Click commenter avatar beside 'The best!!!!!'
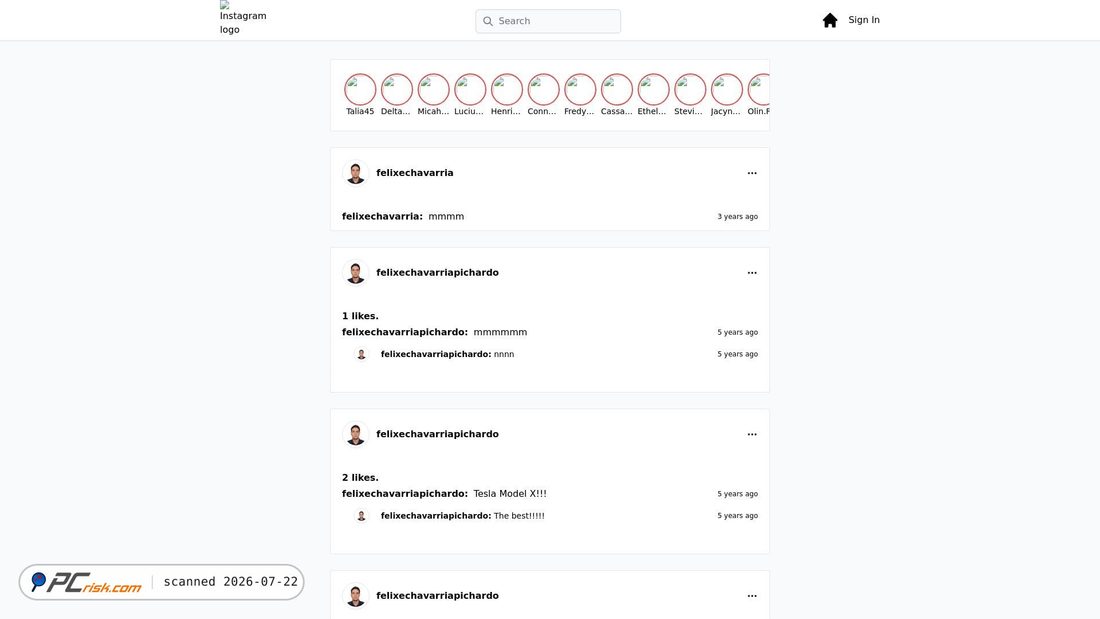Image resolution: width=1100 pixels, height=619 pixels. point(361,516)
